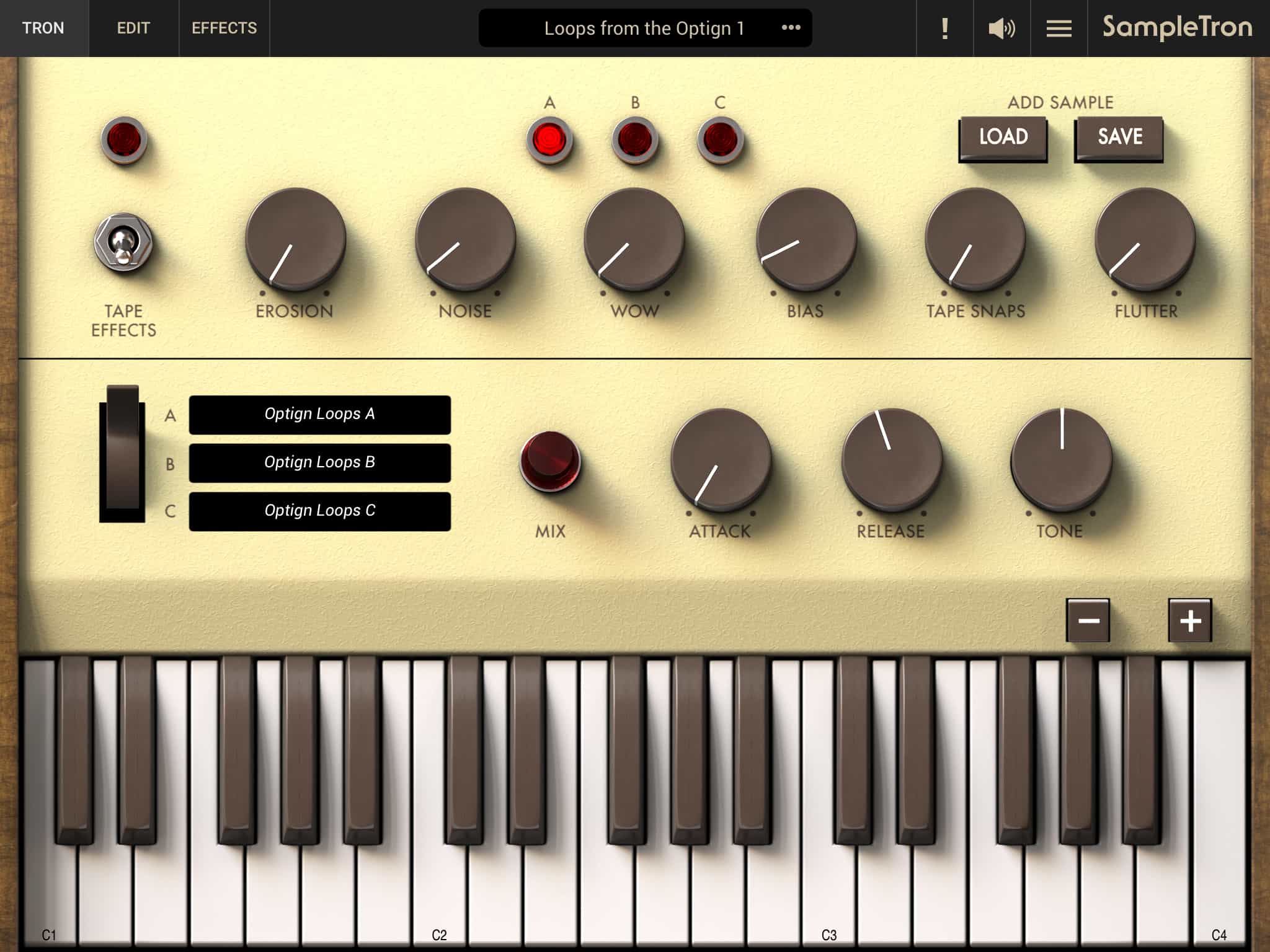This screenshot has width=1270, height=952.
Task: Click the Flutter knob
Action: [x=1145, y=239]
